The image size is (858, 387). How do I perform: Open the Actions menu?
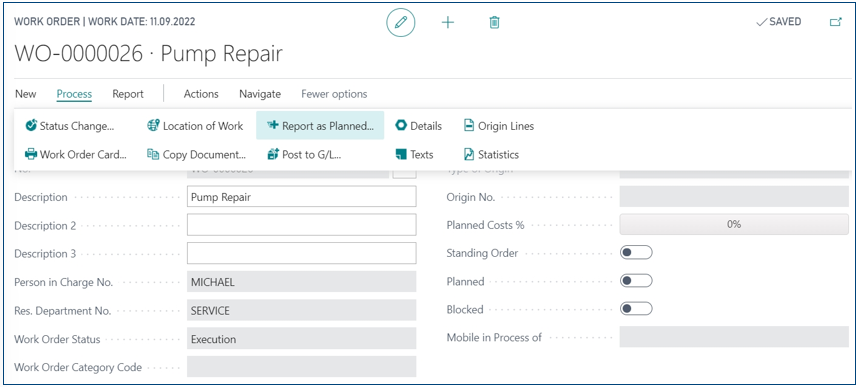201,94
